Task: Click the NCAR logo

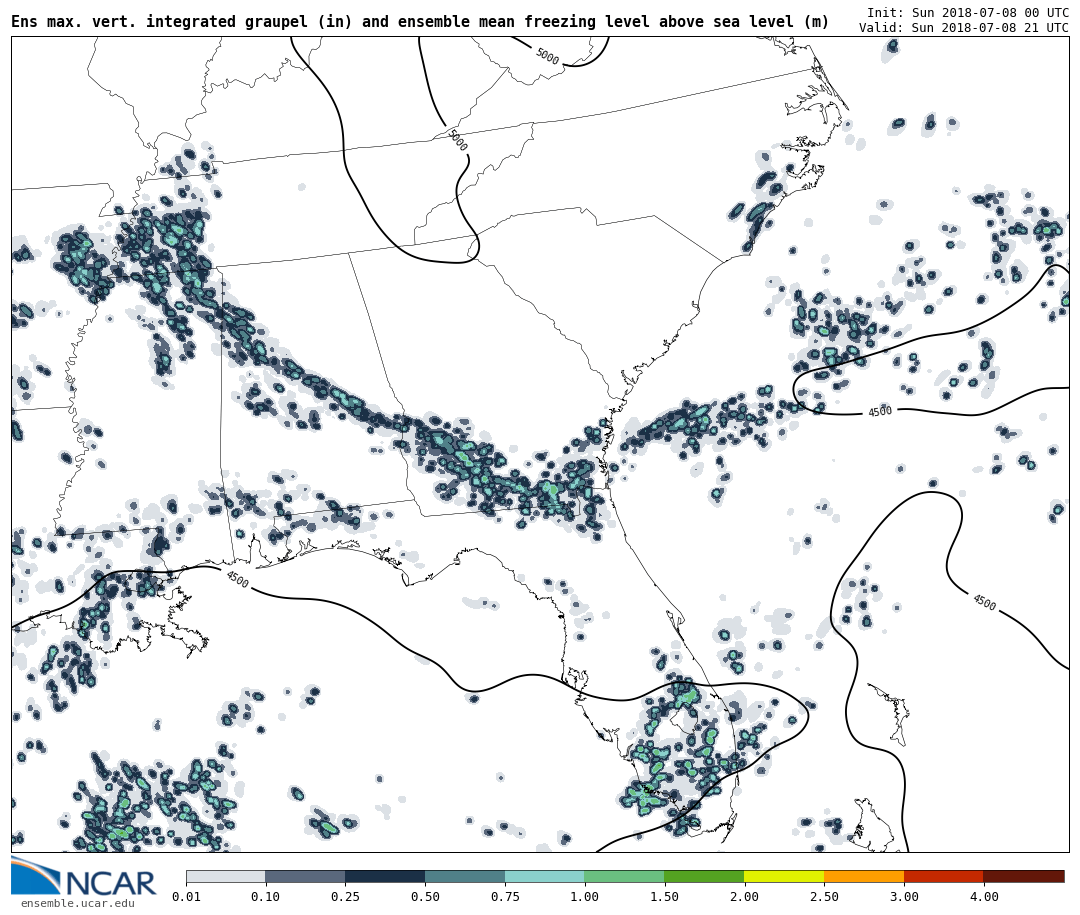Action: [84, 877]
